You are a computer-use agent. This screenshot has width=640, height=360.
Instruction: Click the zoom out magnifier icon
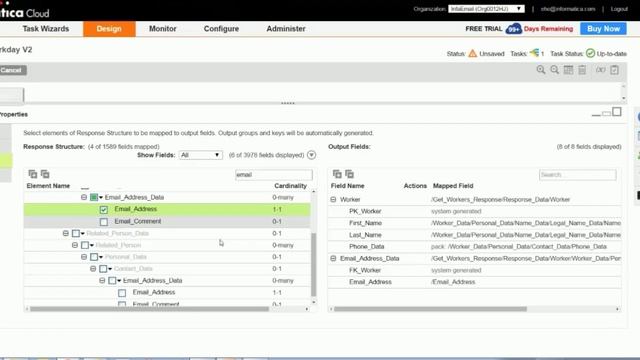coord(554,70)
